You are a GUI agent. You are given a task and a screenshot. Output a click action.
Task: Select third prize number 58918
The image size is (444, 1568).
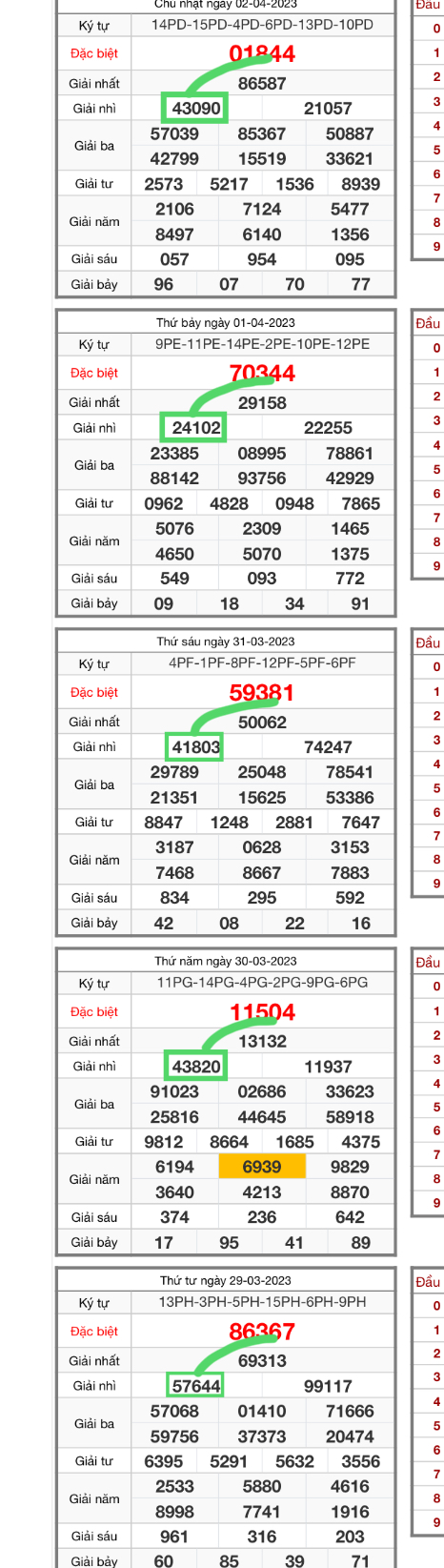[350, 1117]
